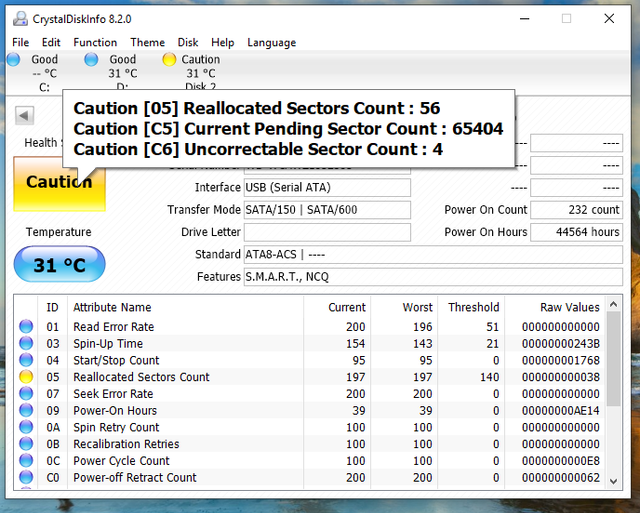Viewport: 640px width, 513px height.
Task: Select the Power Cycle Count attribute name
Action: (x=121, y=460)
